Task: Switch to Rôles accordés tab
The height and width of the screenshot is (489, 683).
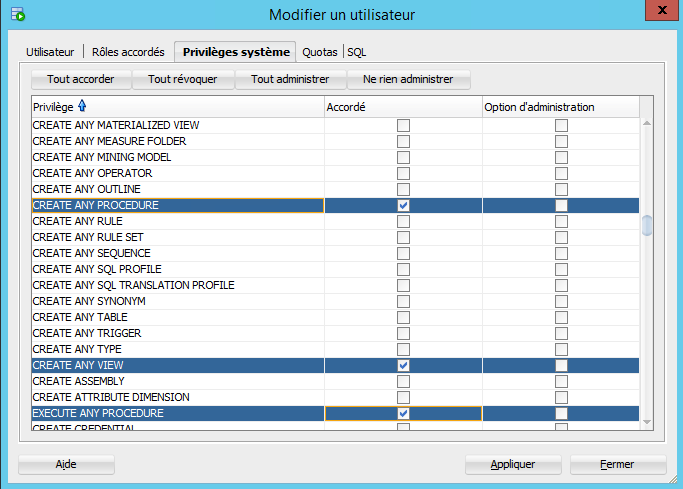Action: coord(128,51)
